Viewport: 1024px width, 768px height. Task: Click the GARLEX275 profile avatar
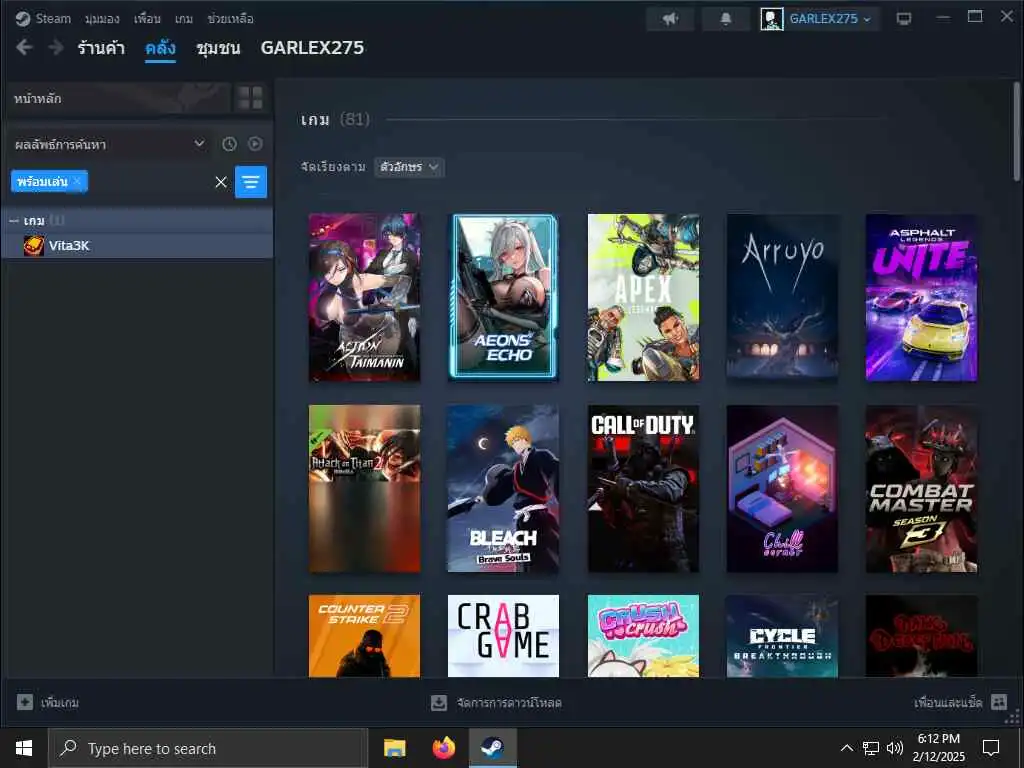click(x=772, y=19)
